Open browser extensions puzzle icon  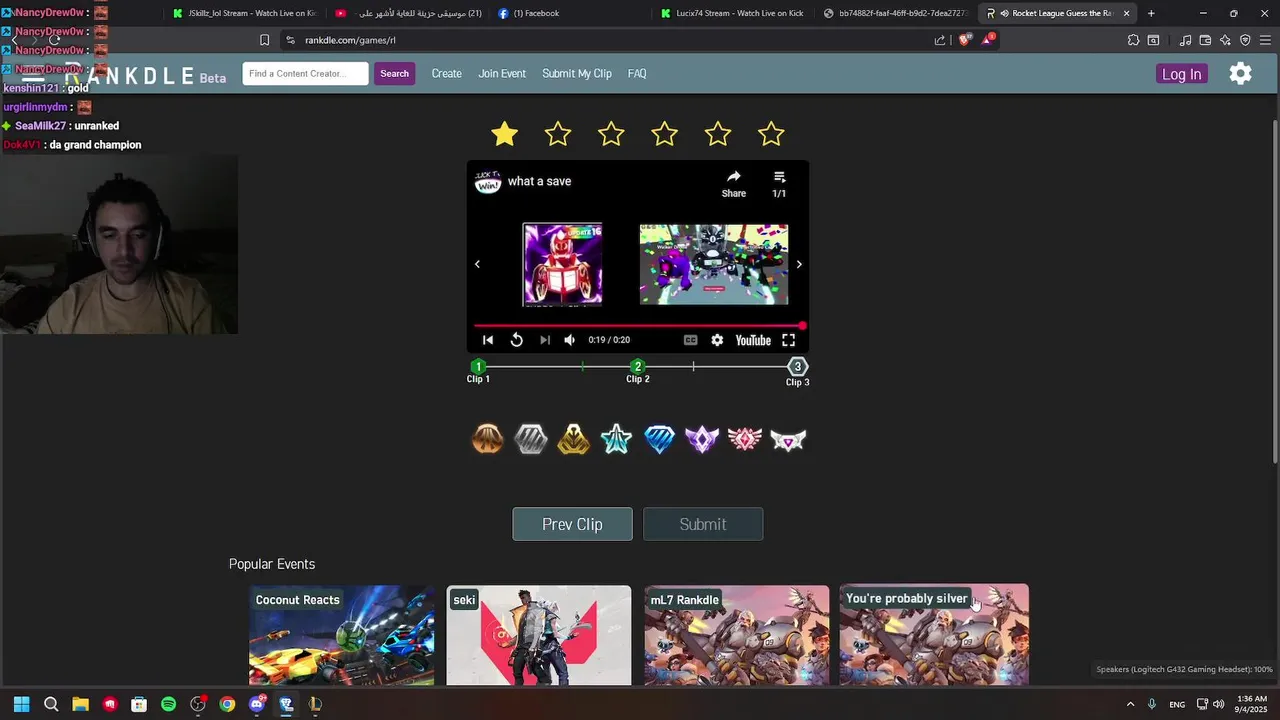point(1133,40)
